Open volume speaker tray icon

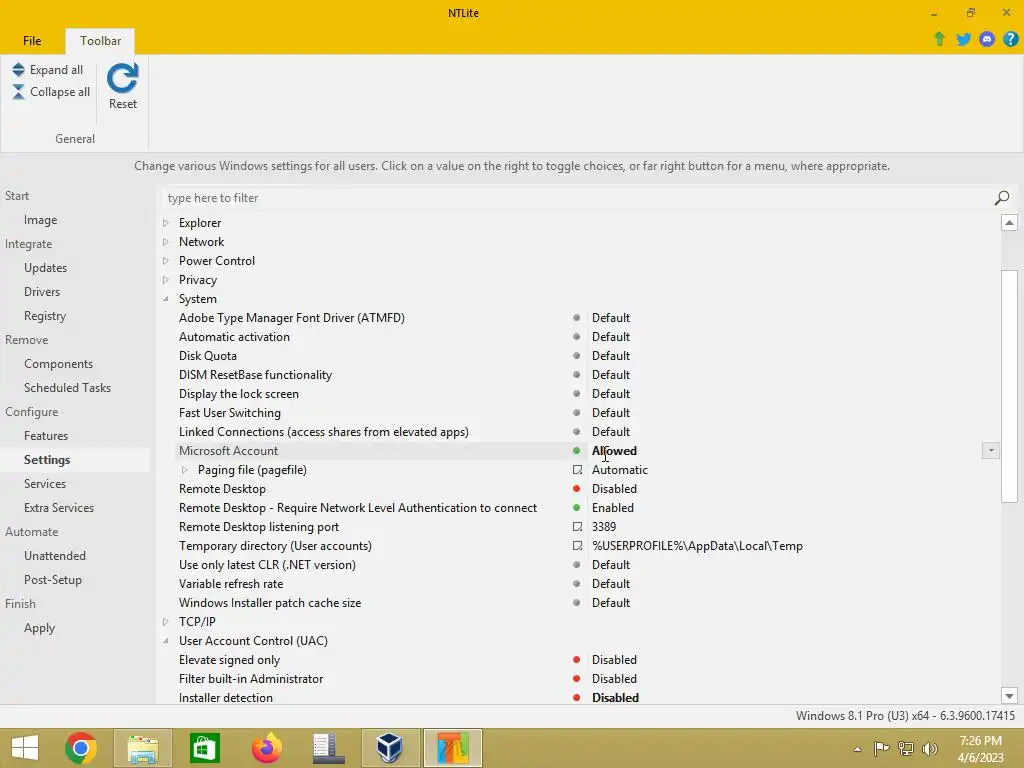coord(929,748)
